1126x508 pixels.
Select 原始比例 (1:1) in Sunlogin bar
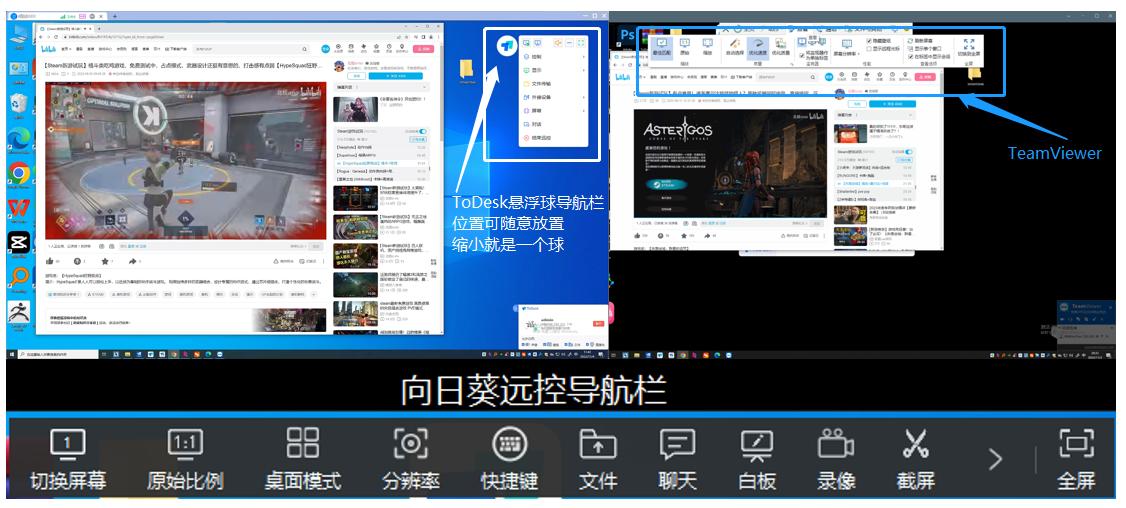point(185,459)
